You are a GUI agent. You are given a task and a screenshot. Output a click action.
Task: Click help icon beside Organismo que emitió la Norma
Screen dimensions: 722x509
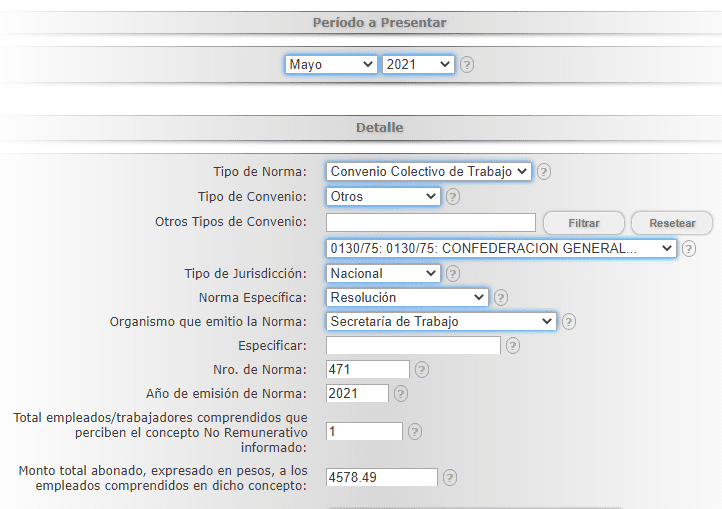pos(569,322)
